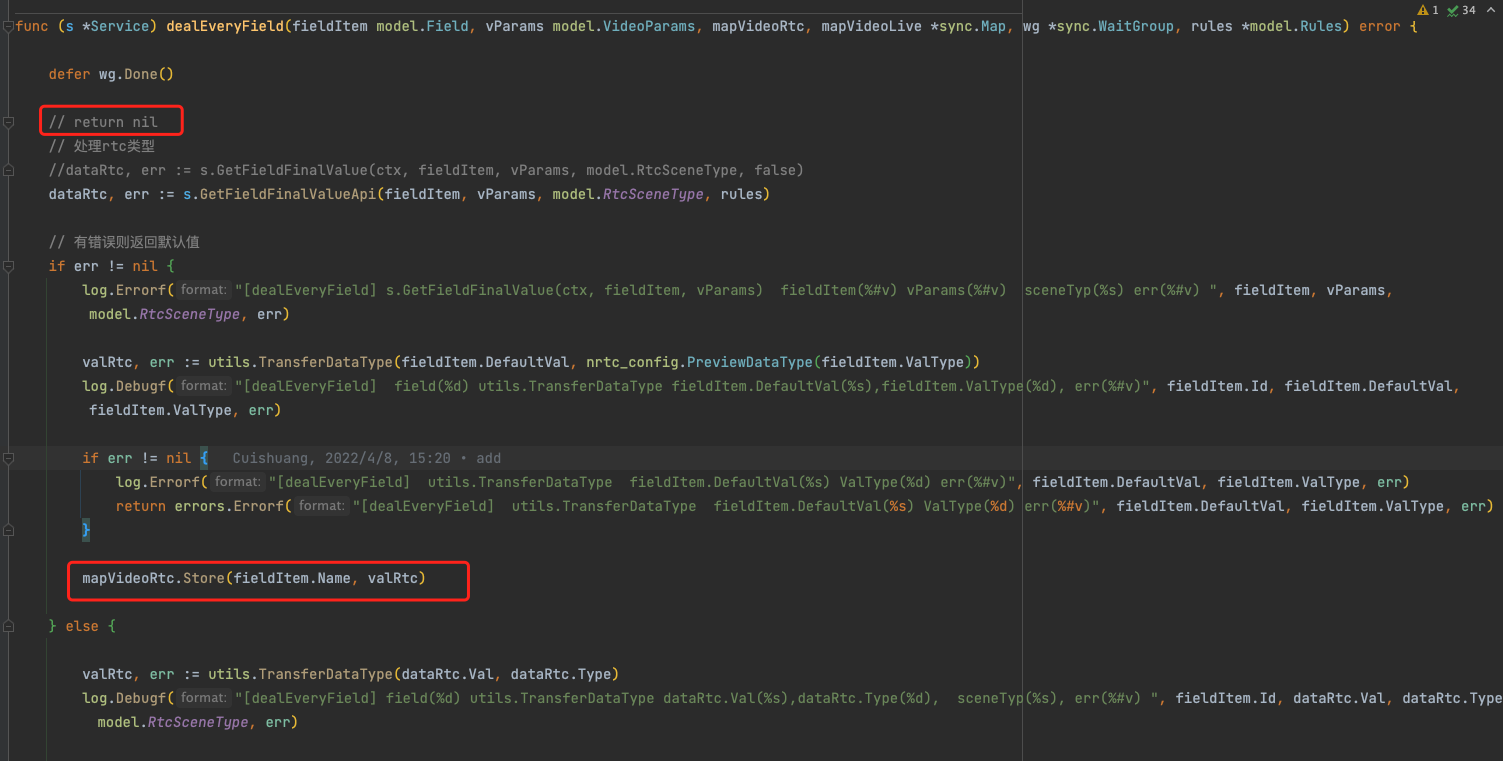Click the highlighted opening brace of inner if
The height and width of the screenshot is (761, 1503).
203,458
